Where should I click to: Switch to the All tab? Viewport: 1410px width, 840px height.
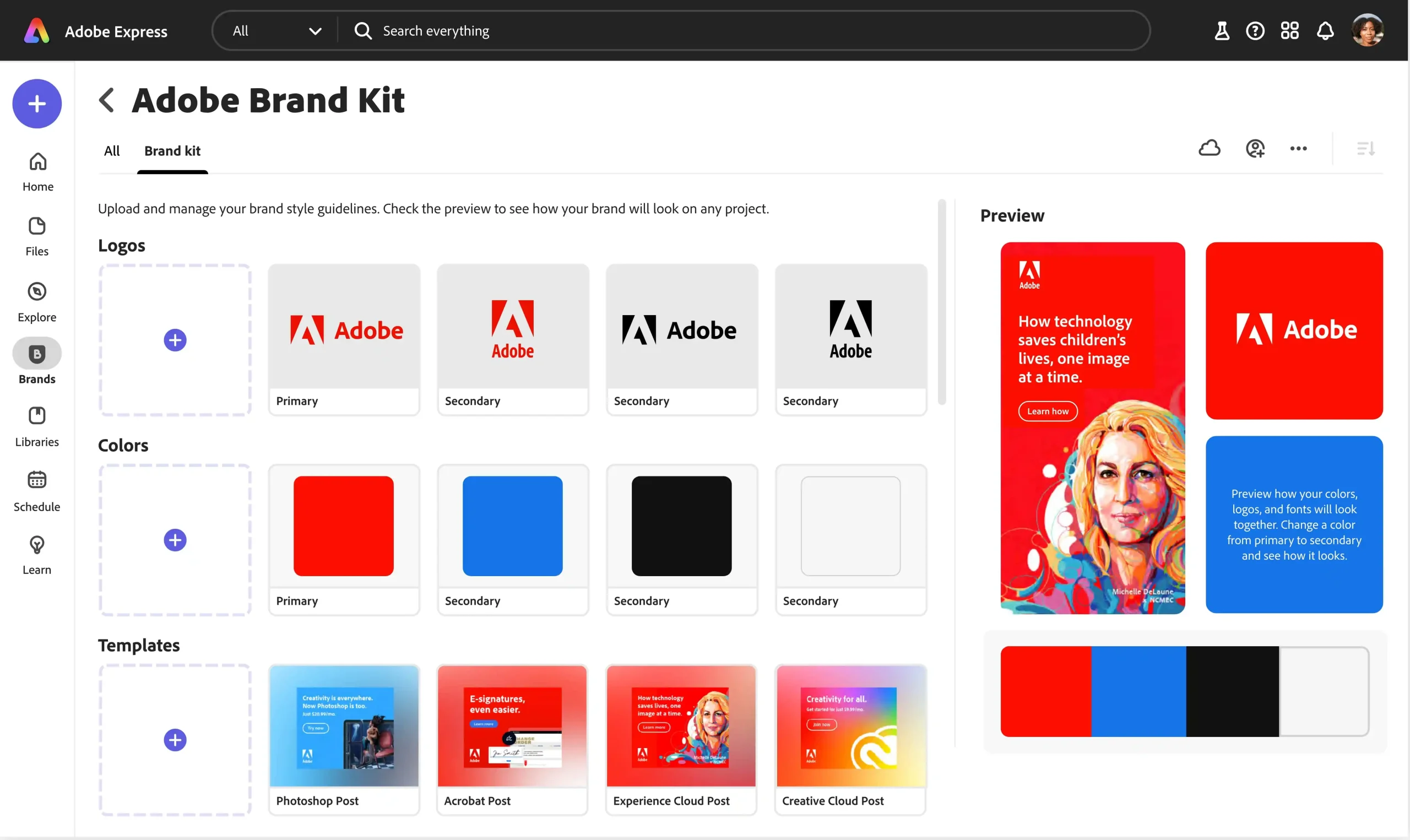pos(112,150)
